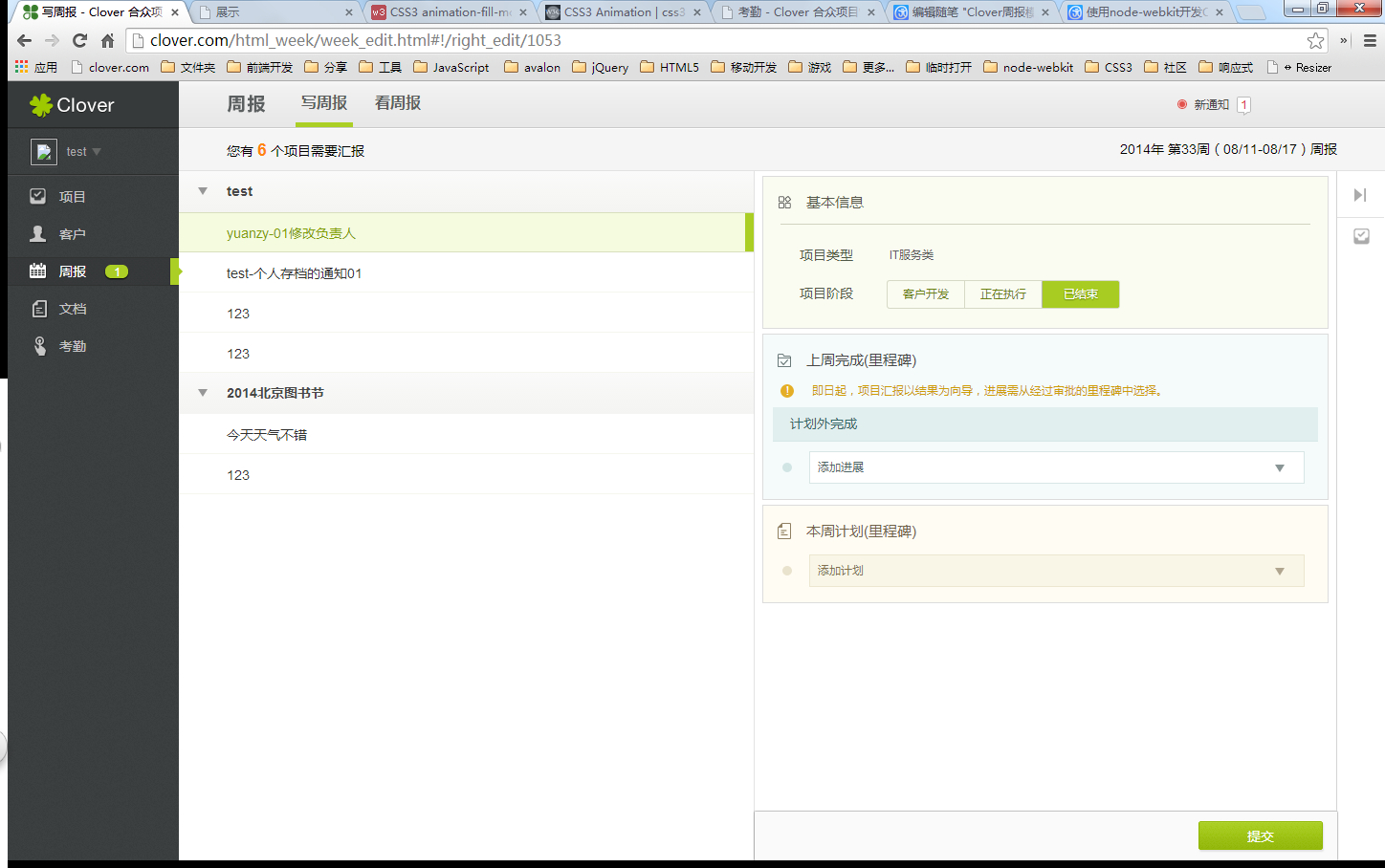This screenshot has height=868, width=1385.
Task: Open the clover.com bookmark
Action: tap(110, 67)
